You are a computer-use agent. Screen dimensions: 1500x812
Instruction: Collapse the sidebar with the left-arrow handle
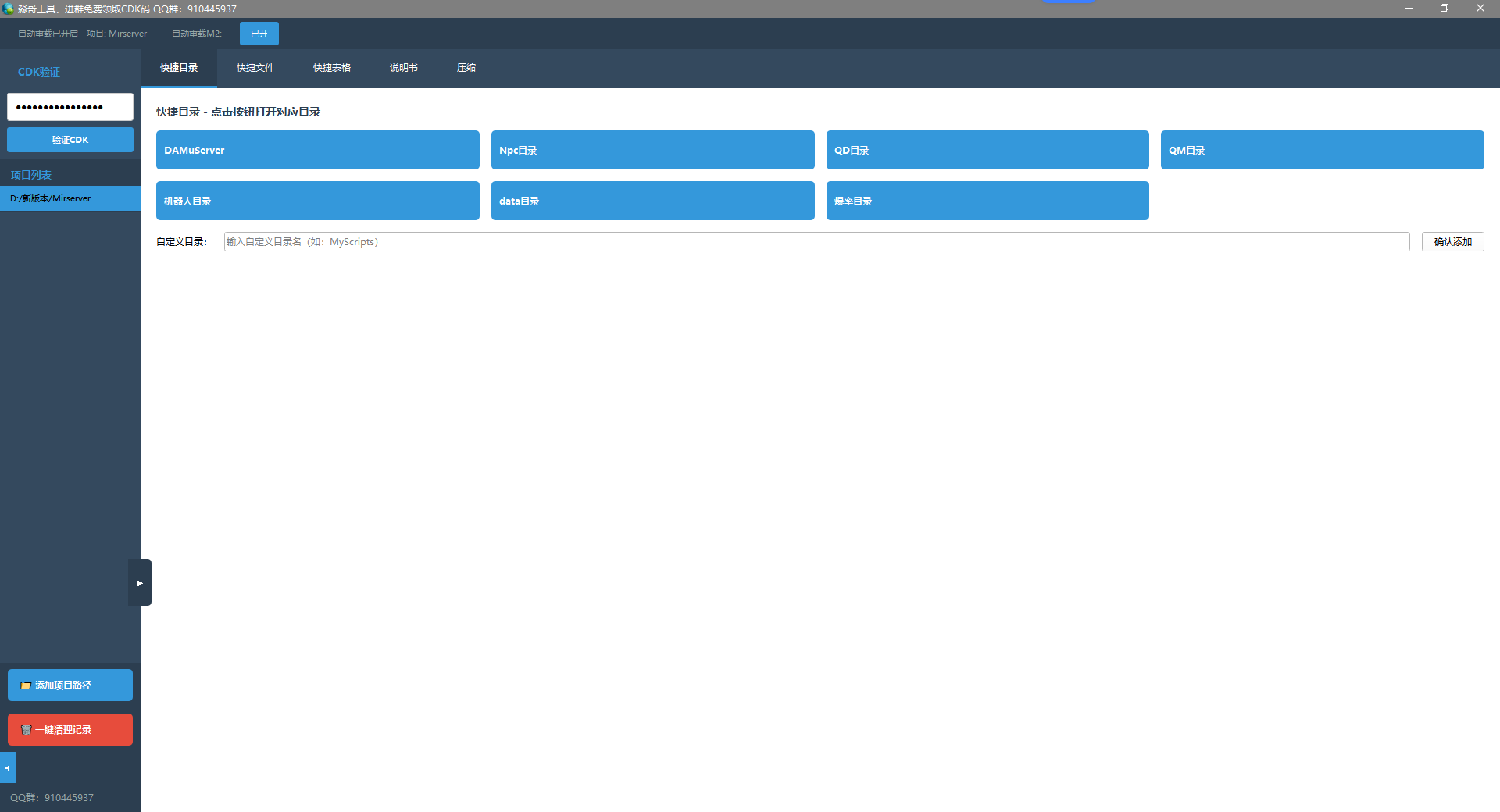click(x=7, y=767)
